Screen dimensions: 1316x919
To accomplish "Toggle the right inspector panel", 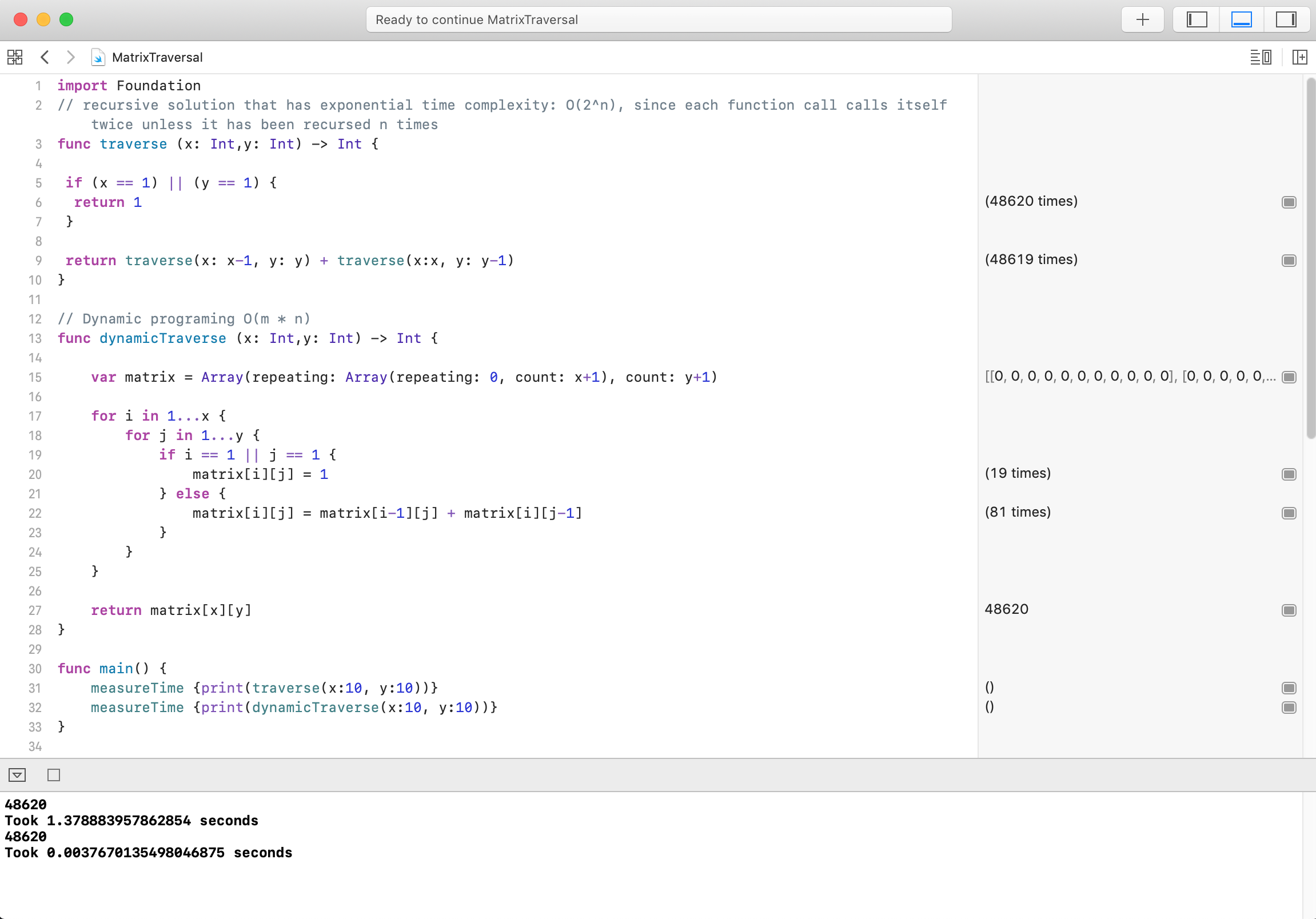I will click(1286, 19).
